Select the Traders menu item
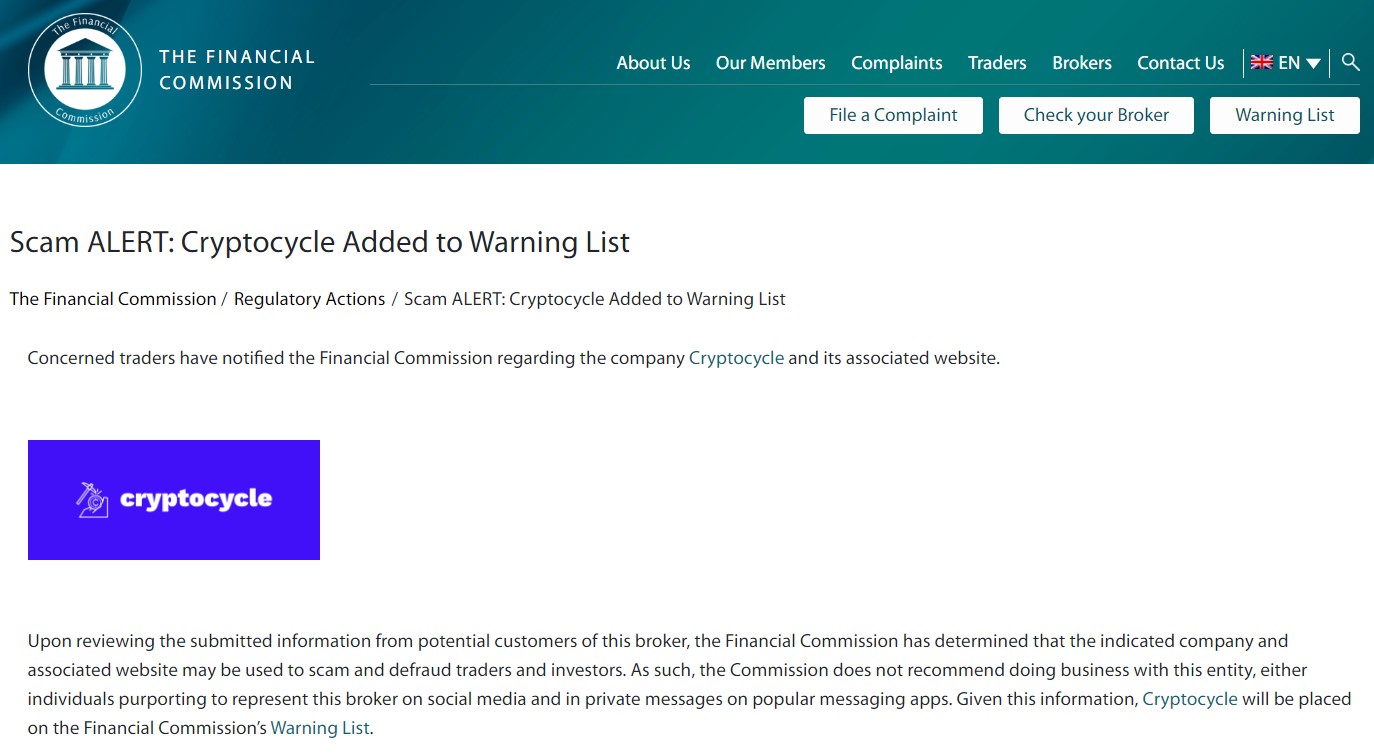The height and width of the screenshot is (756, 1374). pyautogui.click(x=997, y=63)
